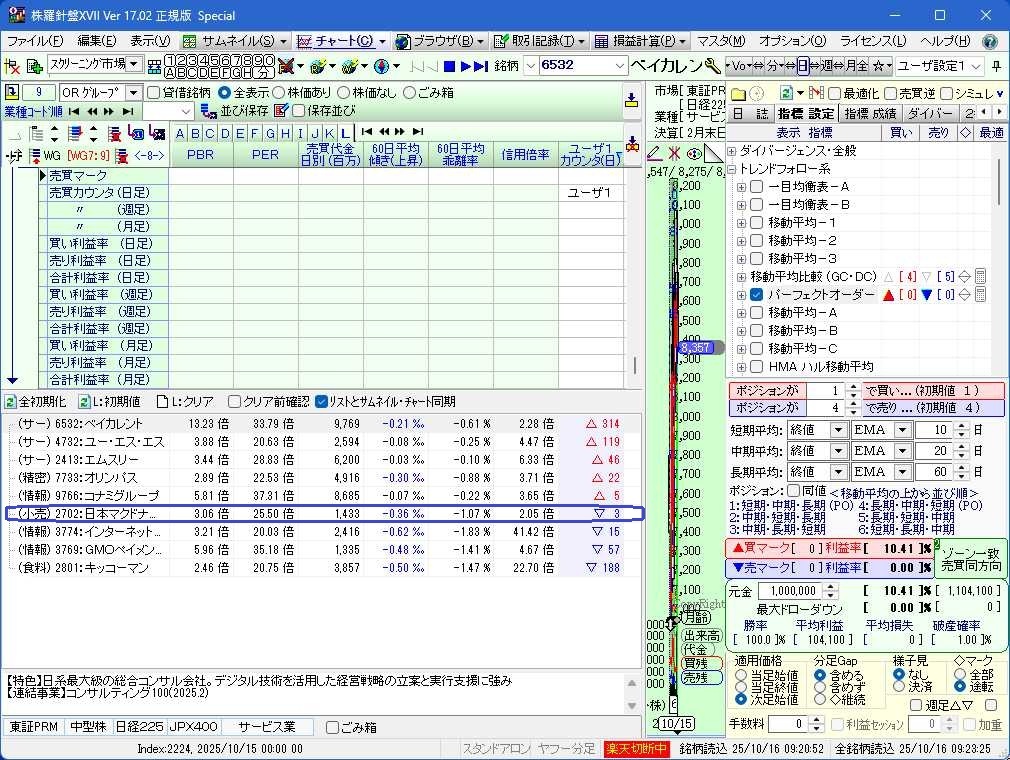Image resolution: width=1010 pixels, height=760 pixels.
Task: Expand the ダイバージェンス・全般 tree node
Action: click(x=732, y=151)
